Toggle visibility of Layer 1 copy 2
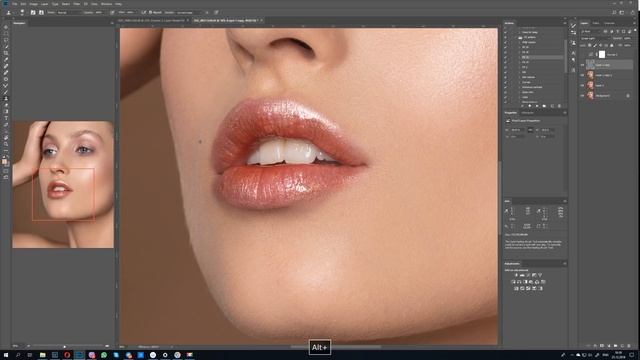Screen dimensions: 640x360 tap(582, 75)
